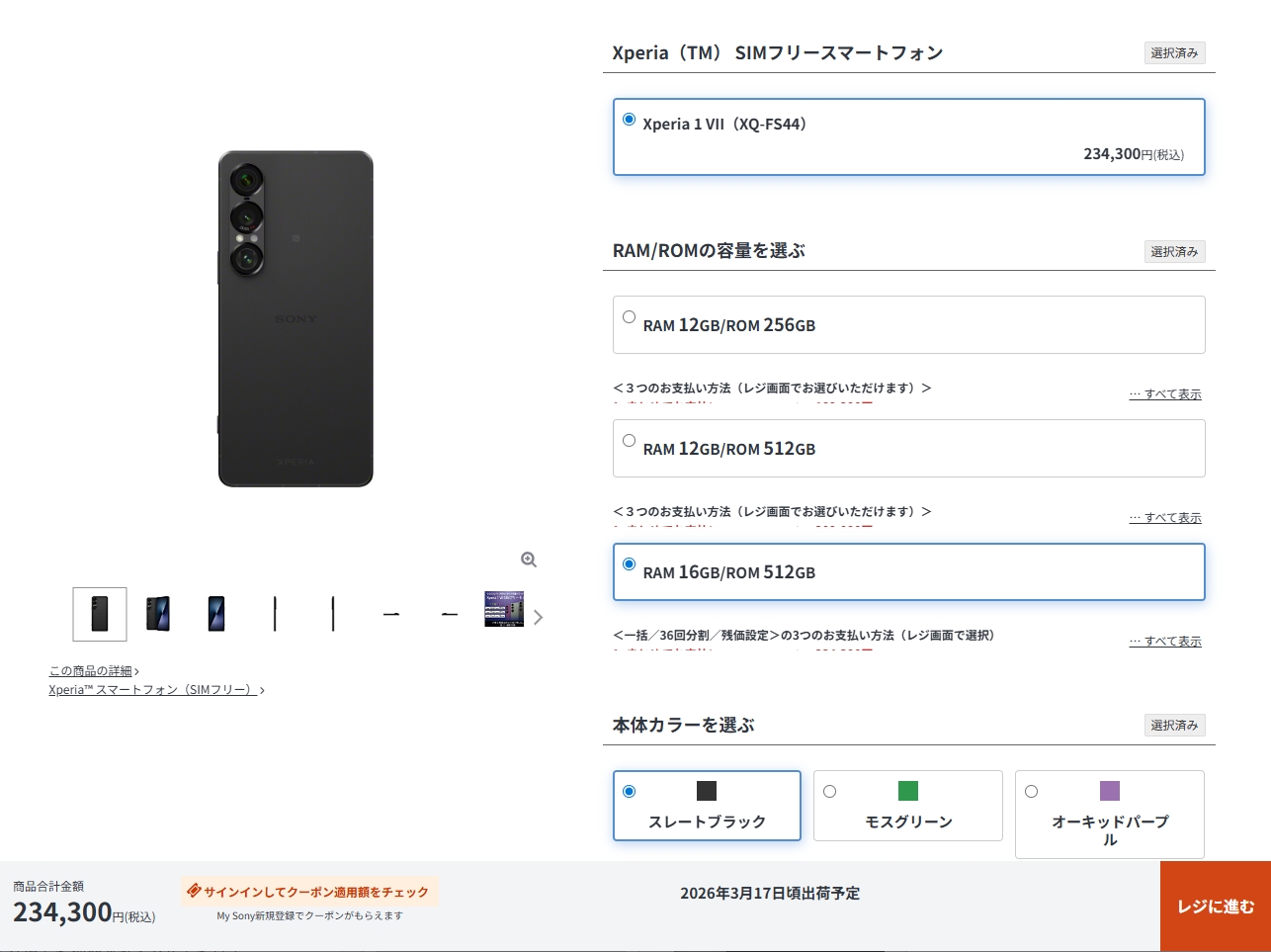Viewport: 1271px width, 952px height.
Task: Click the coupon tag icon in the bottom bar
Action: (194, 891)
